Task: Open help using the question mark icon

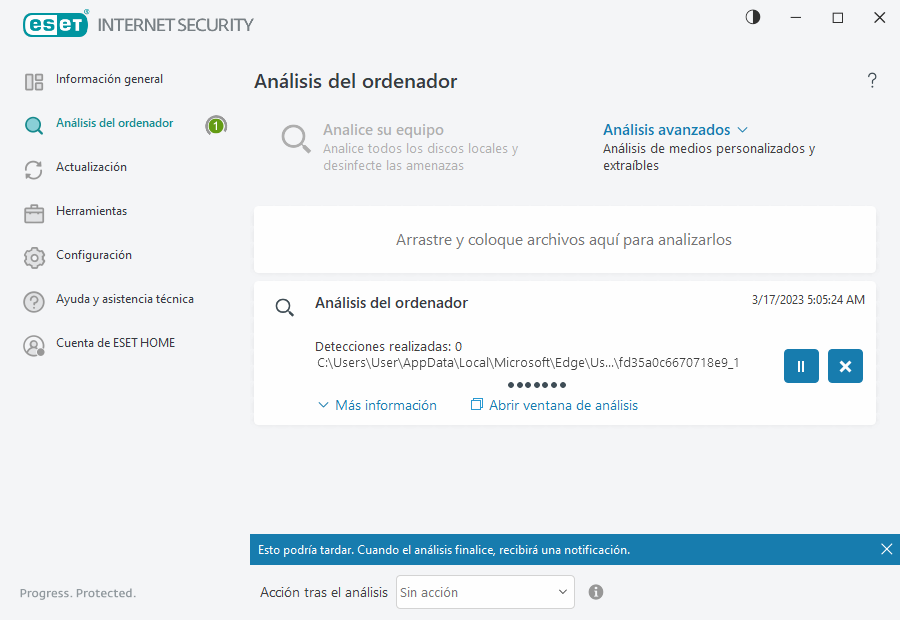Action: tap(871, 80)
